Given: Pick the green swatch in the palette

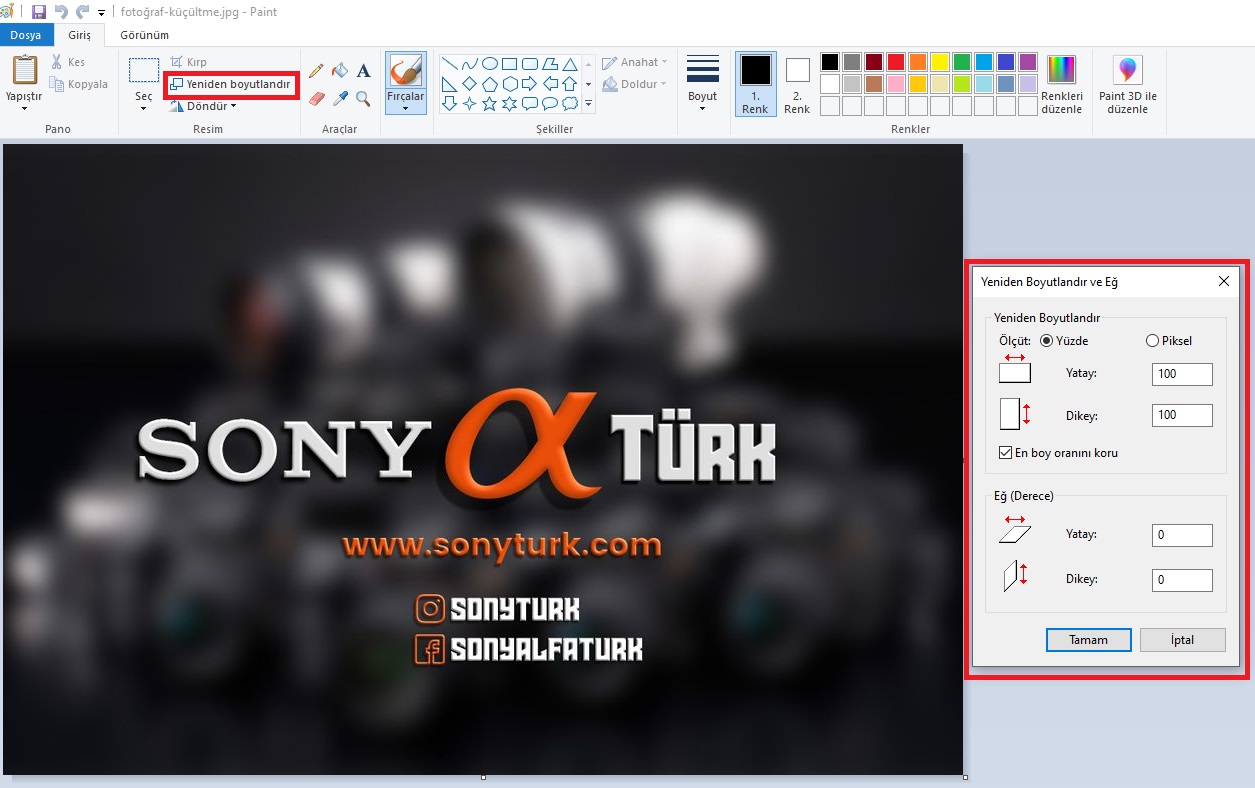Looking at the screenshot, I should (962, 62).
